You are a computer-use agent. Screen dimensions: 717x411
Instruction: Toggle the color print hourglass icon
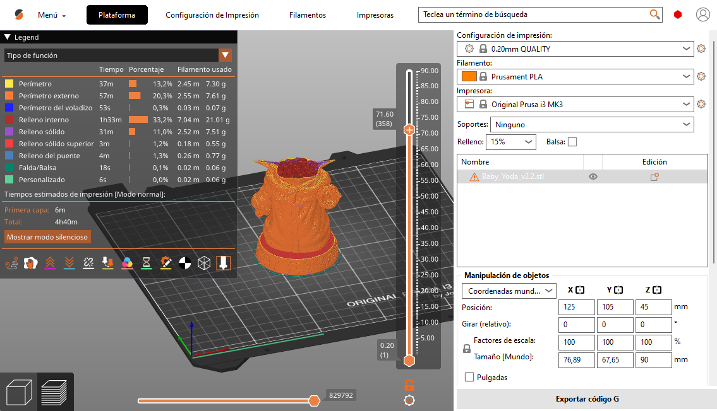pyautogui.click(x=145, y=263)
